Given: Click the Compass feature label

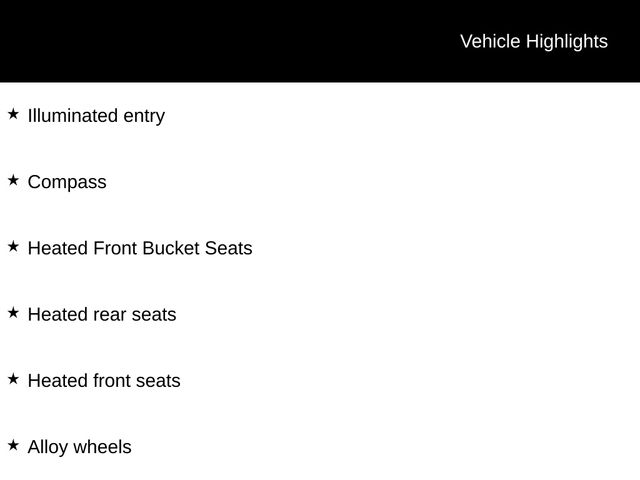Looking at the screenshot, I should pyautogui.click(x=67, y=182).
